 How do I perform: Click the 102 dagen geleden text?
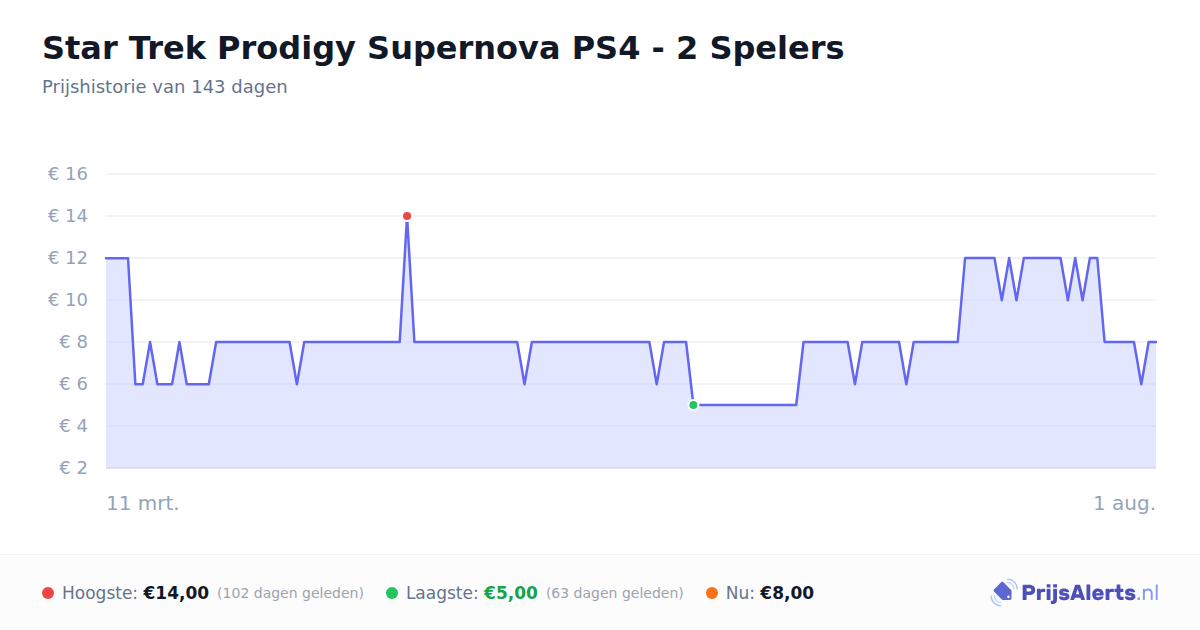coord(290,593)
